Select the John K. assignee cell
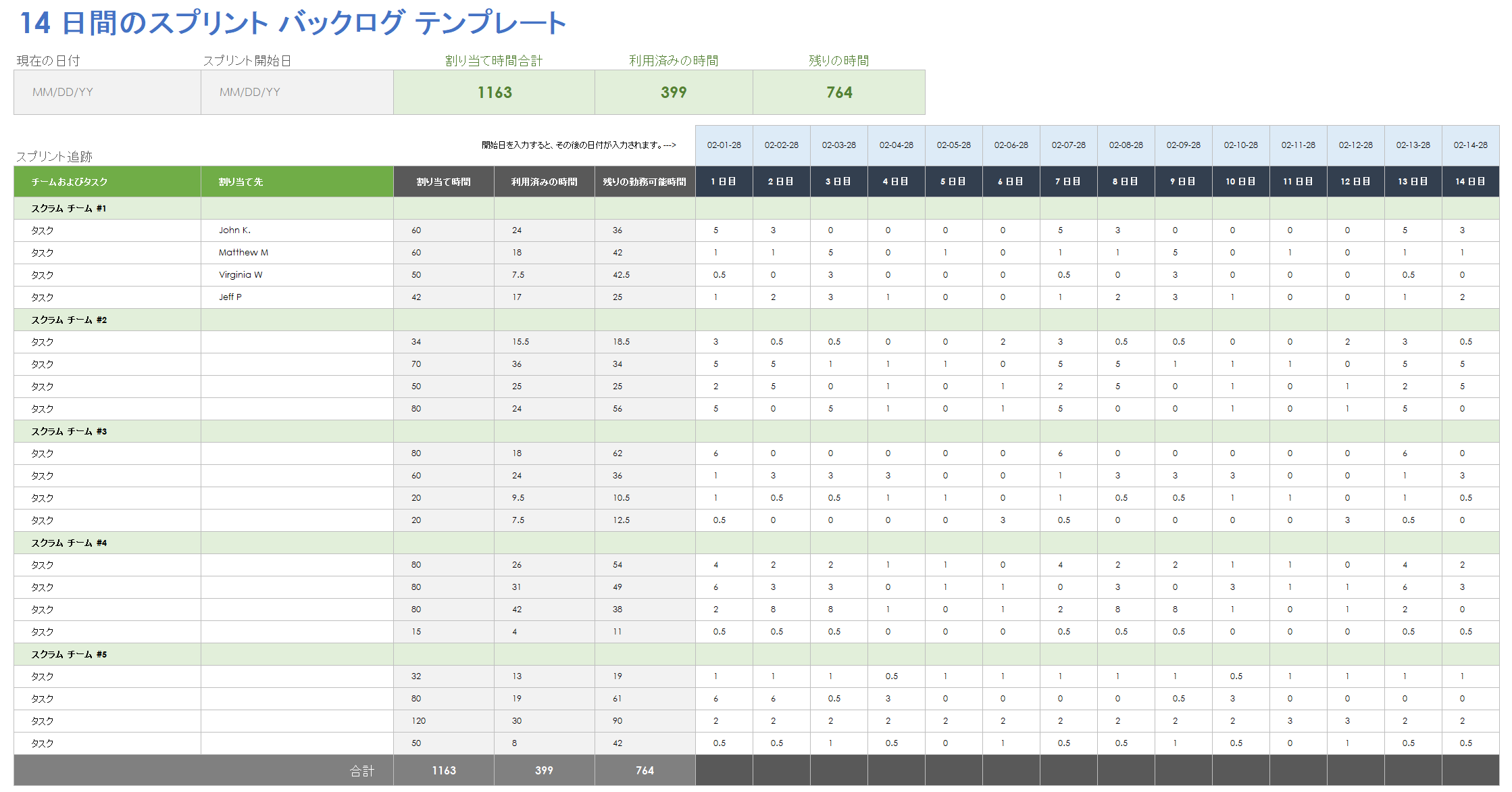The image size is (1512, 792). (x=297, y=230)
